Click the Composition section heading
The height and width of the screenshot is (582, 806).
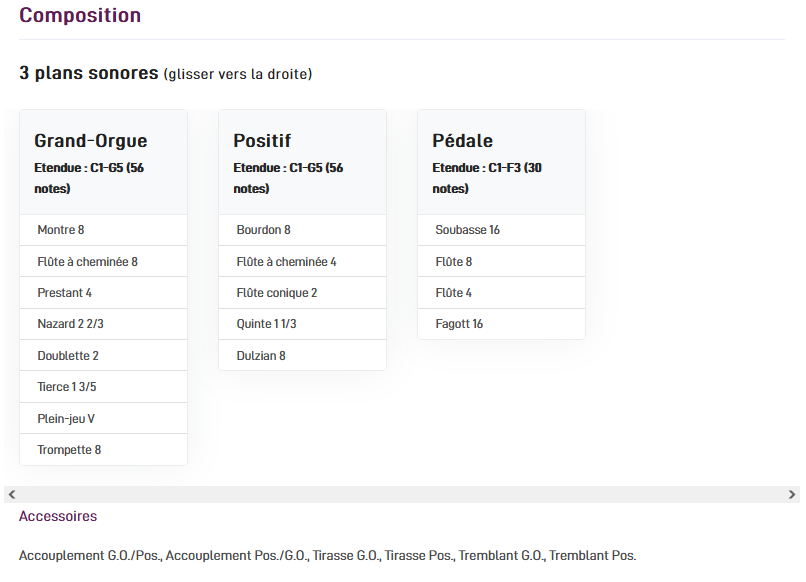pyautogui.click(x=80, y=16)
